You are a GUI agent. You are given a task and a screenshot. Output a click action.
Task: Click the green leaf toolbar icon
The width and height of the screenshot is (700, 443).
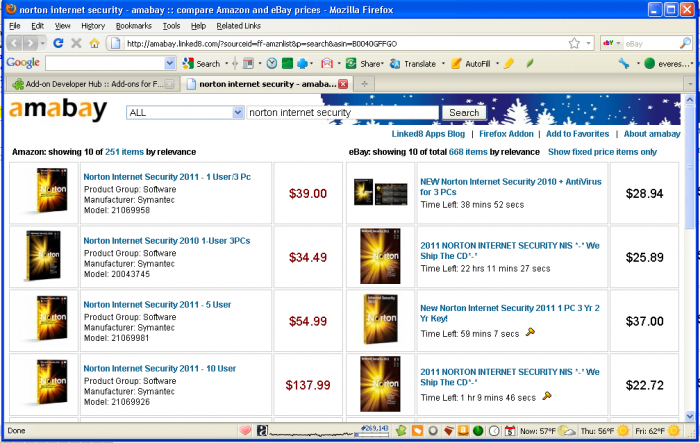(x=529, y=64)
